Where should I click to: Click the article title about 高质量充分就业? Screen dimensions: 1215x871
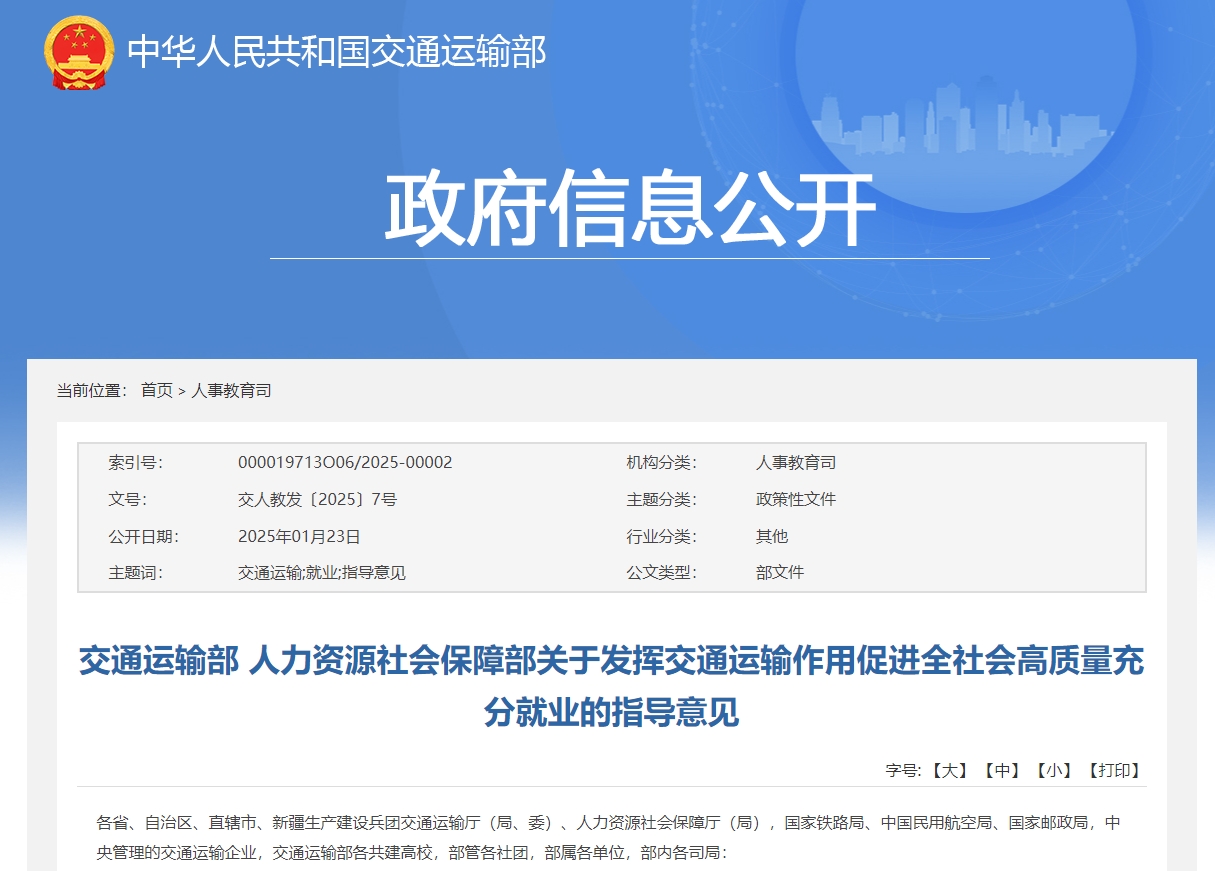point(611,686)
